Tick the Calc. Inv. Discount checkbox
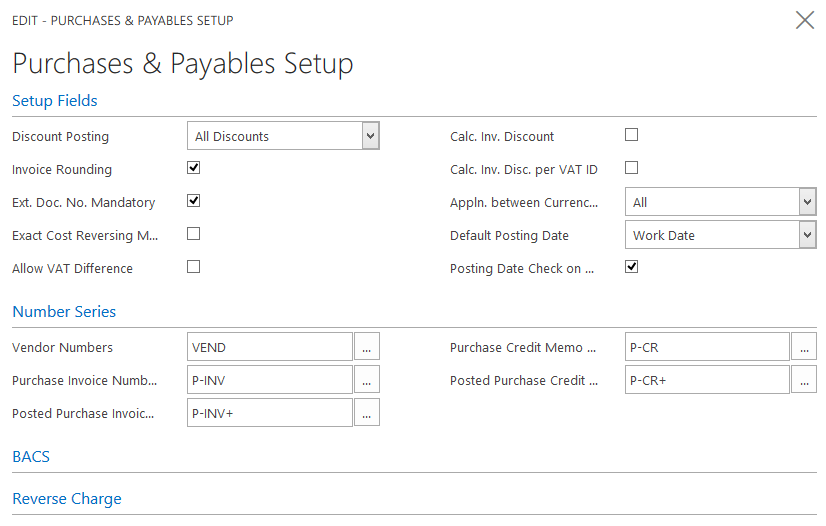The width and height of the screenshot is (826, 526). [x=631, y=135]
